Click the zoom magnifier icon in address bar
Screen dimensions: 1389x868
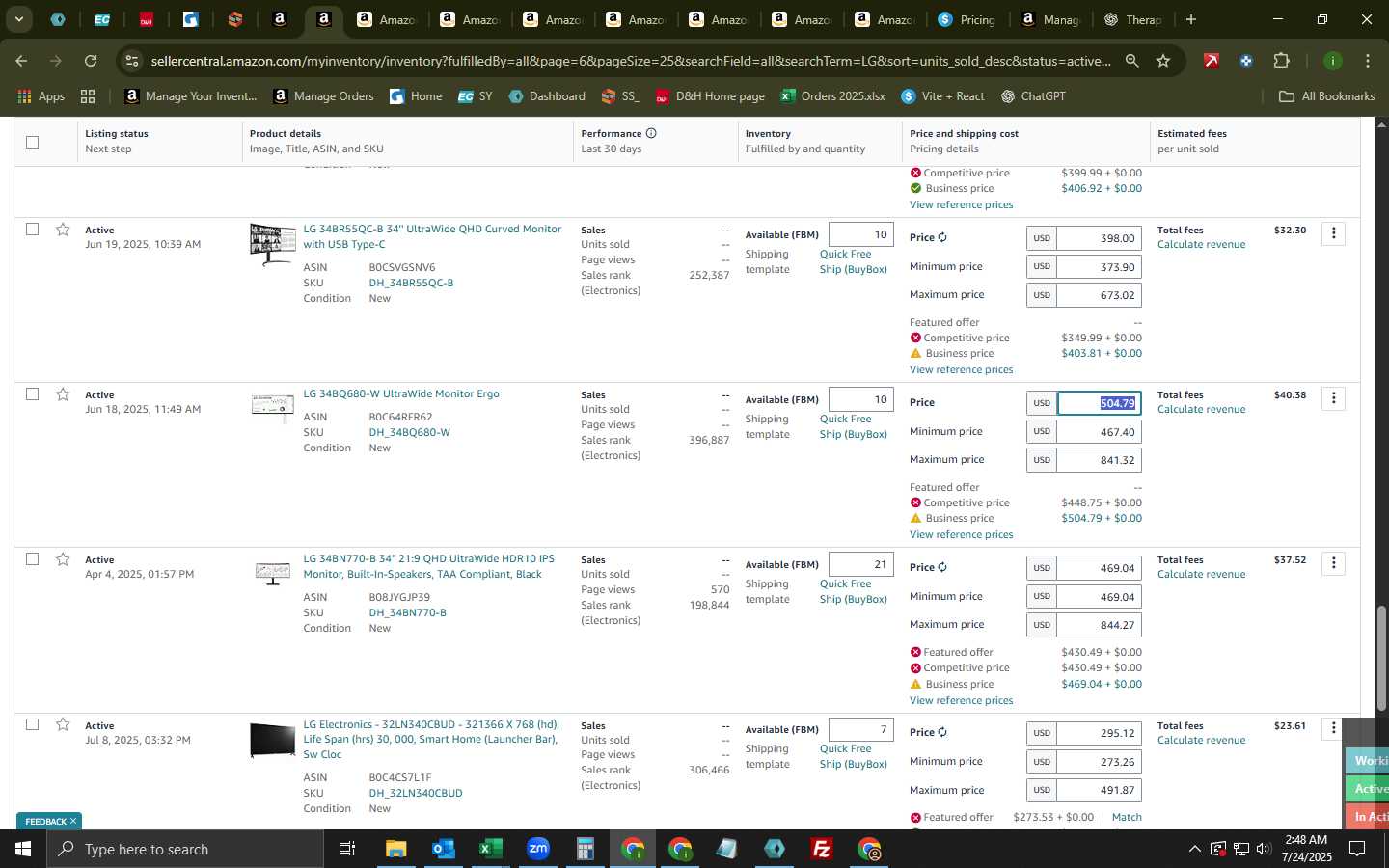[x=1131, y=61]
